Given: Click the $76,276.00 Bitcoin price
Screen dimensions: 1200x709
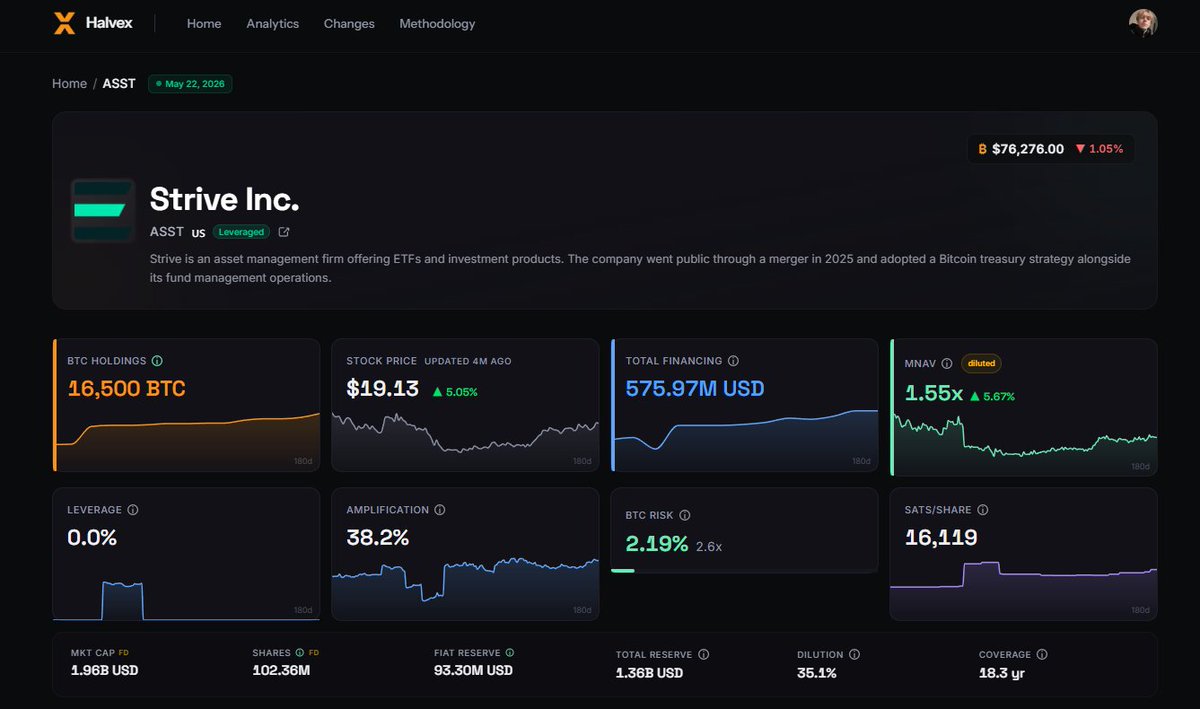Looking at the screenshot, I should pyautogui.click(x=1028, y=149).
